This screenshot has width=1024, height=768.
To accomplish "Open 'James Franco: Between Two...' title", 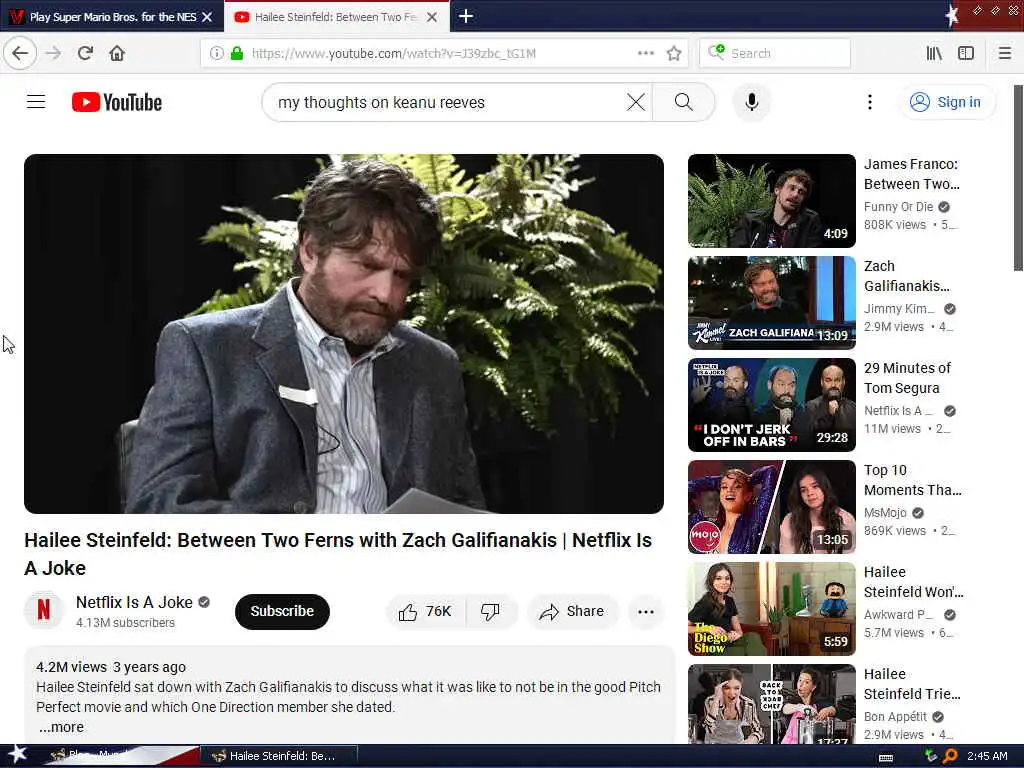I will click(x=912, y=174).
